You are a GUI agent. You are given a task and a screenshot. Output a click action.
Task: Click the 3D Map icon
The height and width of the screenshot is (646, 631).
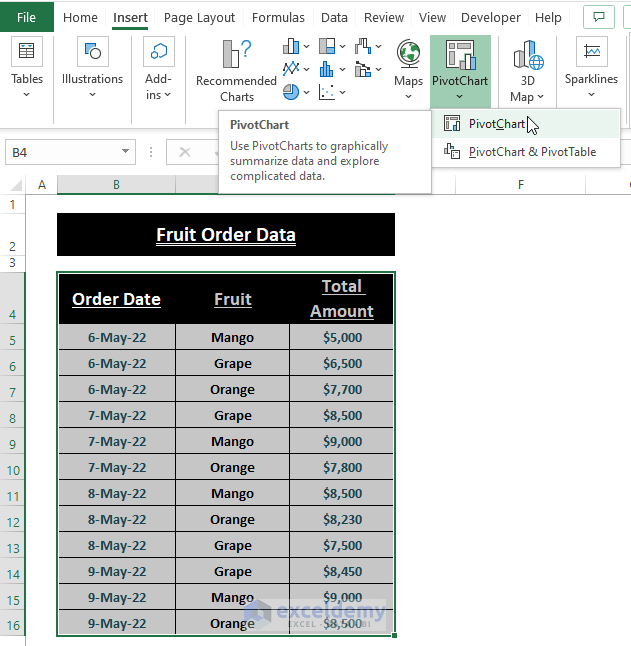(528, 54)
